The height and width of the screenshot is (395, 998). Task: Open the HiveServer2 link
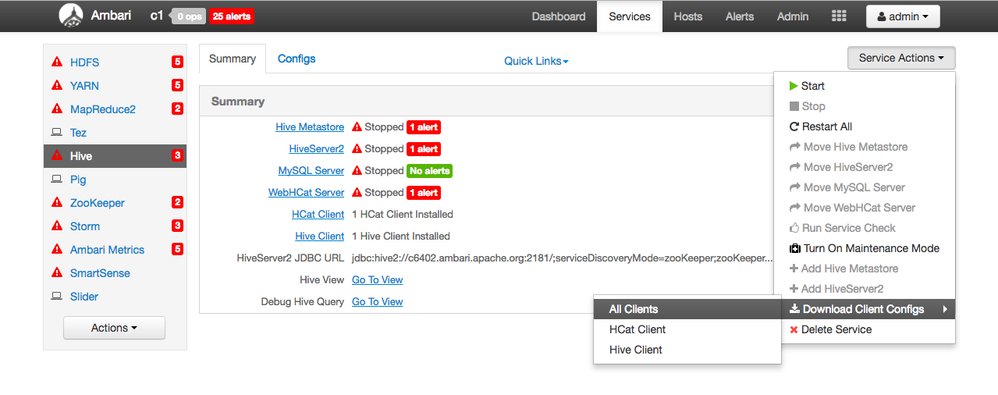point(316,149)
